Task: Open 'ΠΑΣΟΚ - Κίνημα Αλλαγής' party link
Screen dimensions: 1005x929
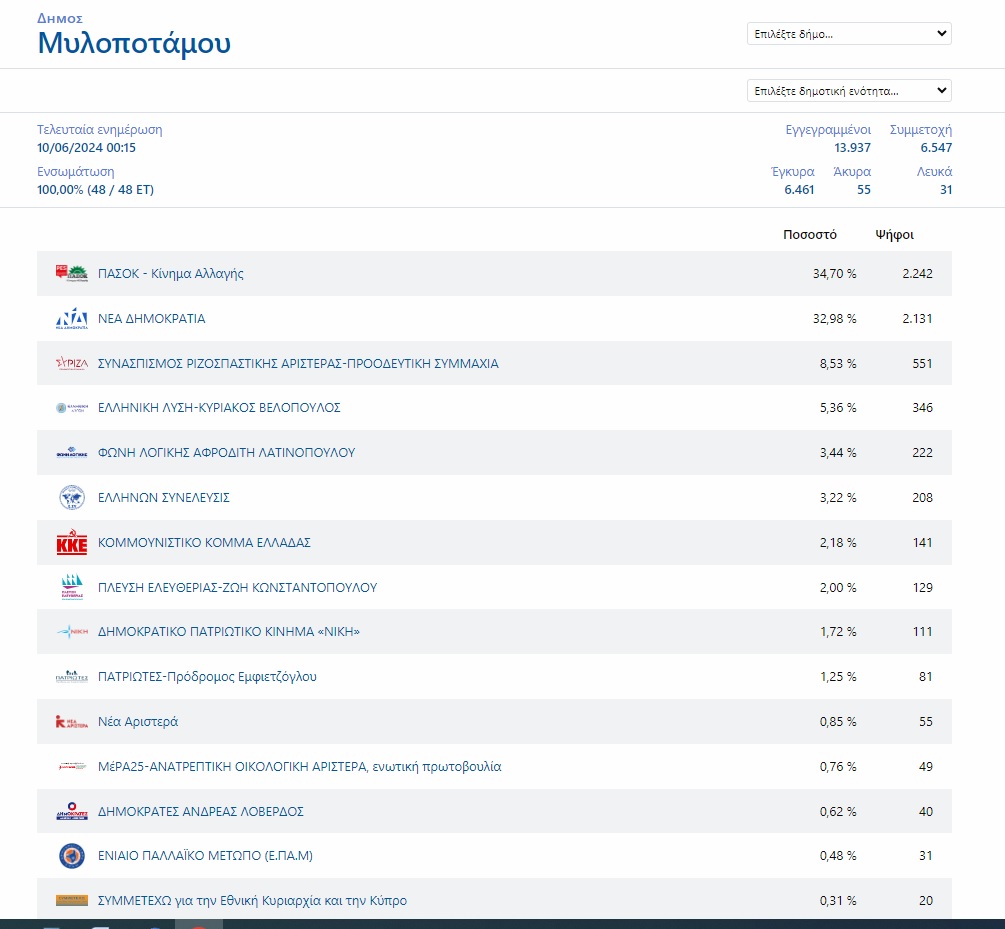Action: pyautogui.click(x=170, y=273)
